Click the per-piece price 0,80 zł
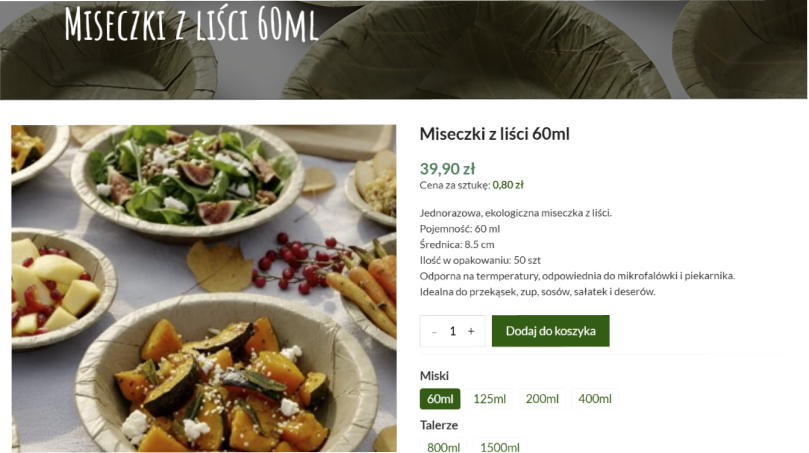The width and height of the screenshot is (809, 453). tap(508, 185)
